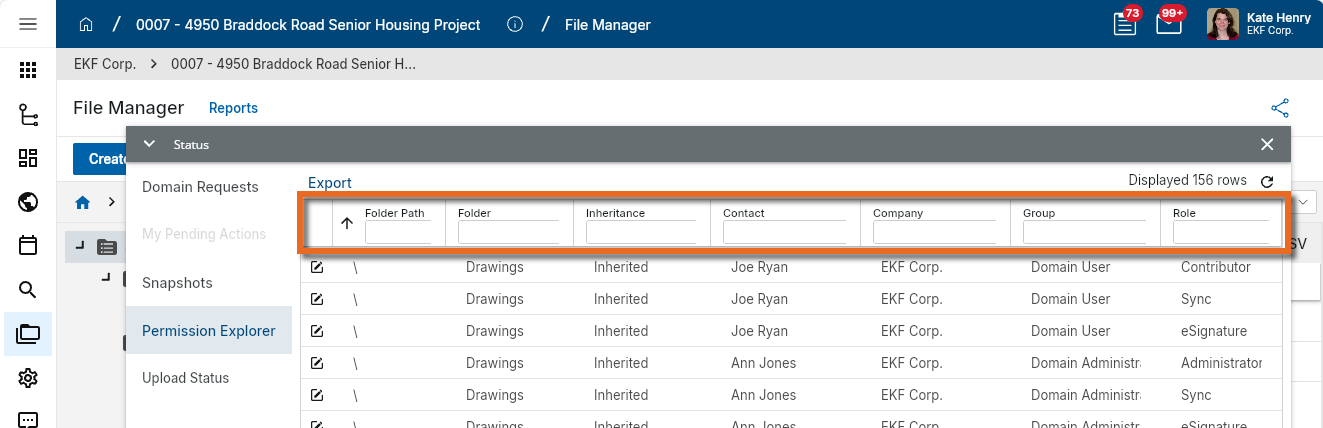Open the mail notifications with 99+ badge
This screenshot has height=428, width=1323.
tap(1168, 24)
